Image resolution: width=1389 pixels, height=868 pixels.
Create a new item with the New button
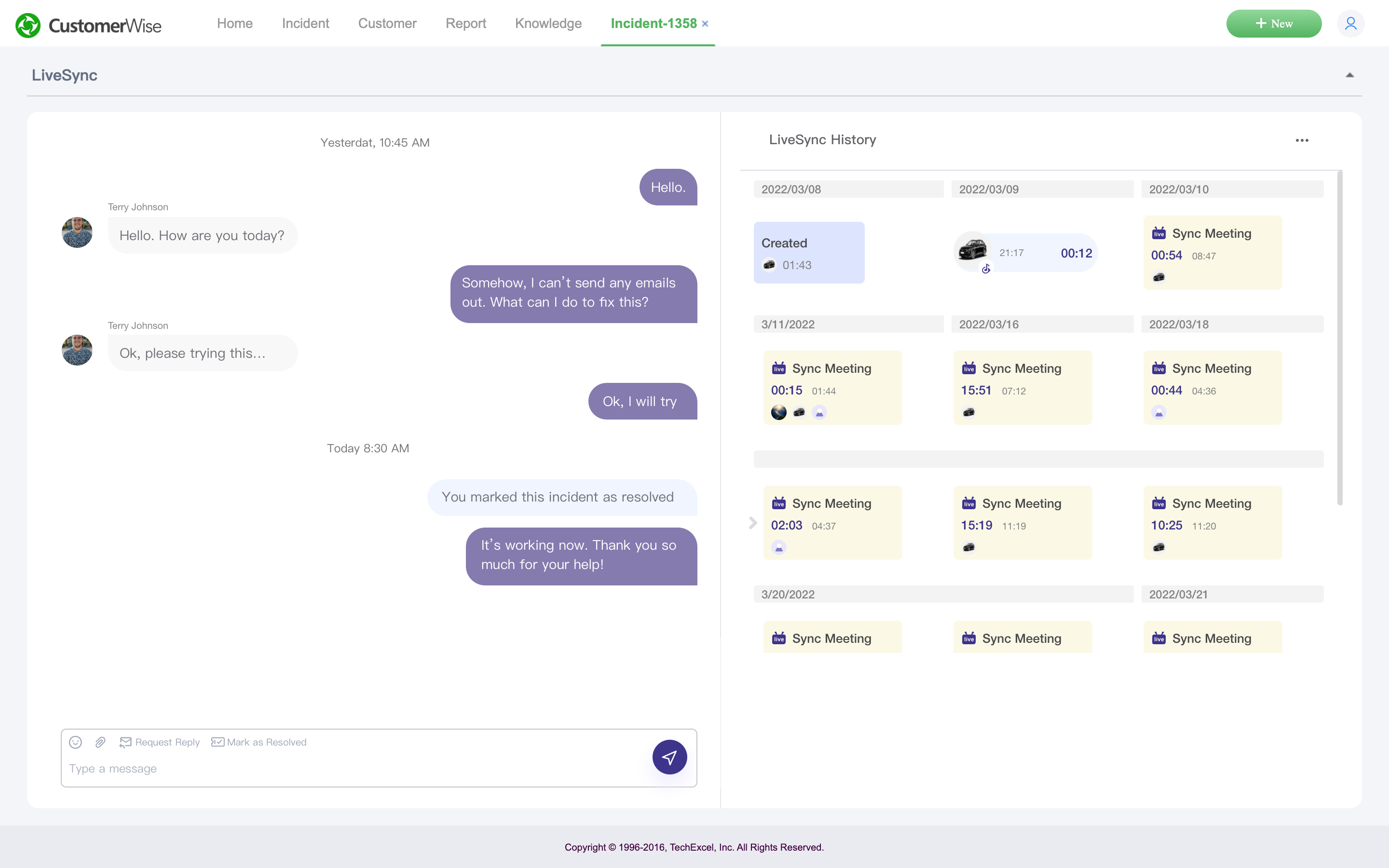(x=1274, y=24)
